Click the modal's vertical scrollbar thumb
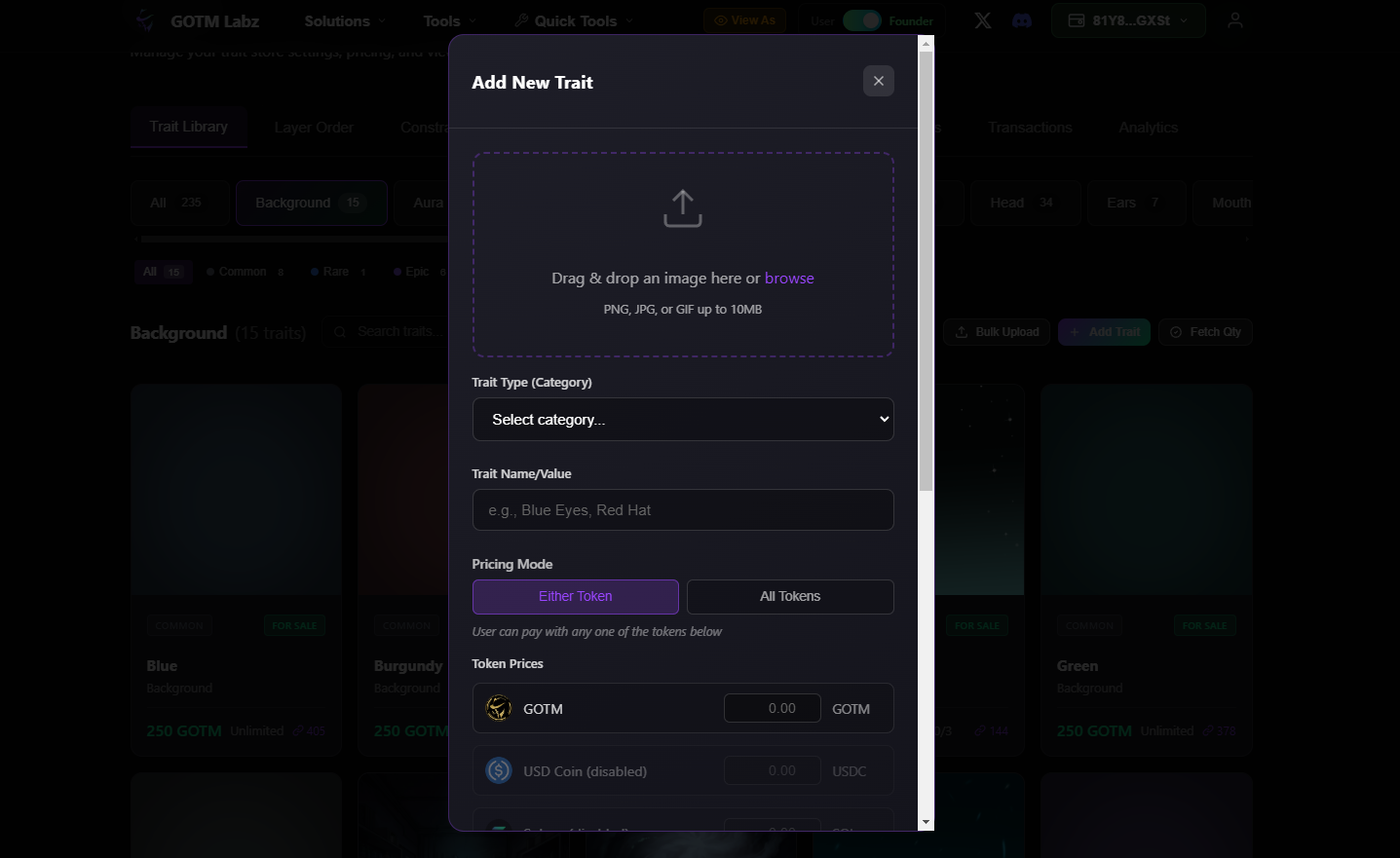 click(x=926, y=271)
